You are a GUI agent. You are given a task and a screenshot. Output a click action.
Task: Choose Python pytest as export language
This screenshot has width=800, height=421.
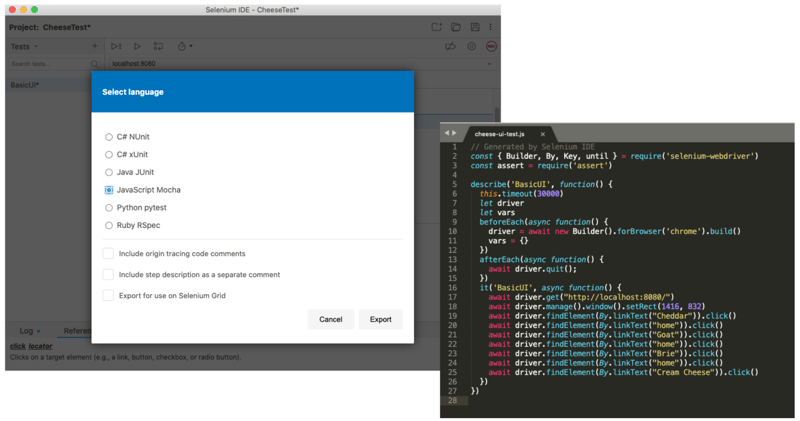(109, 208)
